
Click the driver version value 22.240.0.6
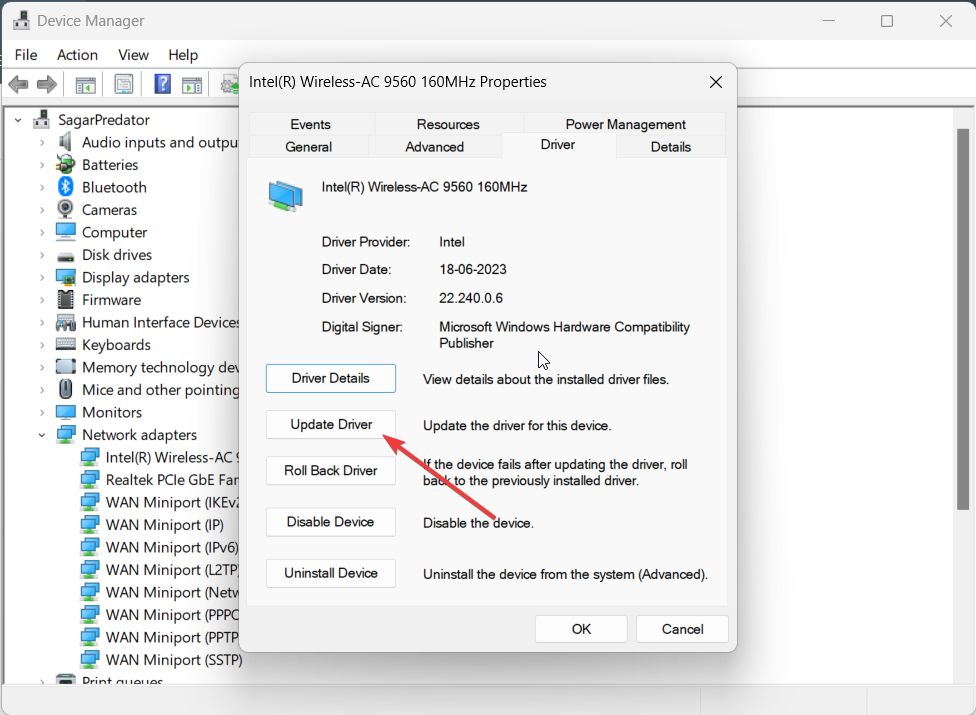[x=471, y=298]
